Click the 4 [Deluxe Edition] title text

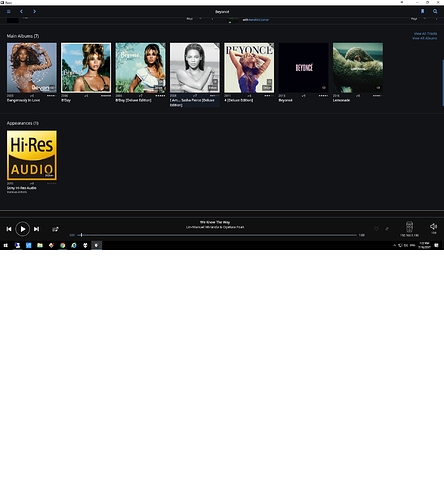tap(239, 100)
